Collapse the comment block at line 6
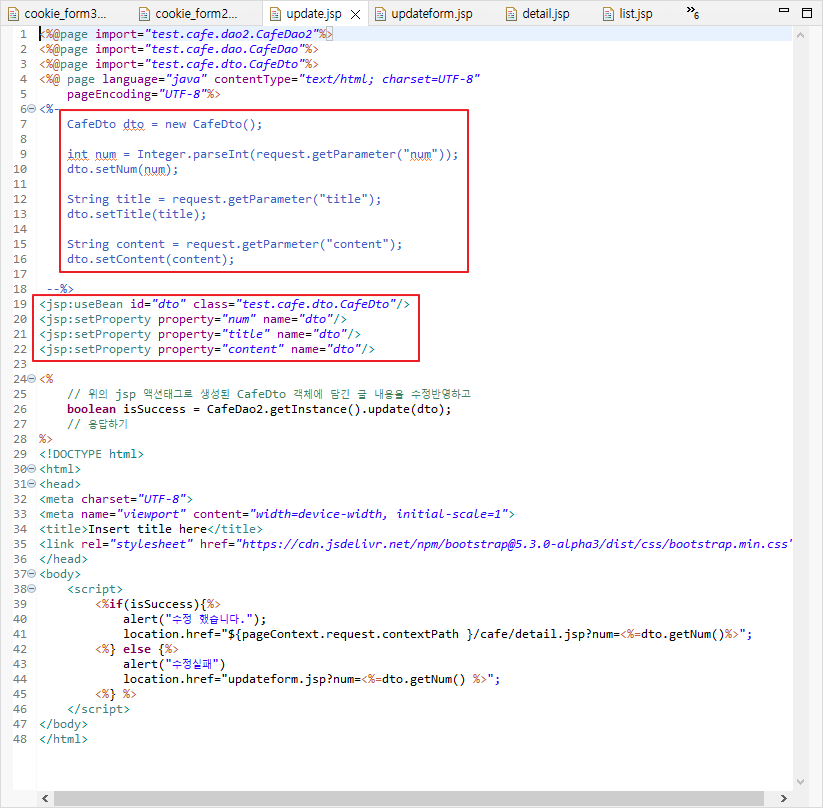The width and height of the screenshot is (823, 808). 31,109
